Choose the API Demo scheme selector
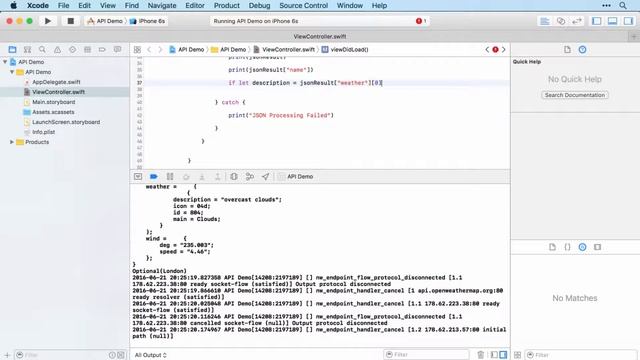This screenshot has width=640, height=360. [x=105, y=21]
